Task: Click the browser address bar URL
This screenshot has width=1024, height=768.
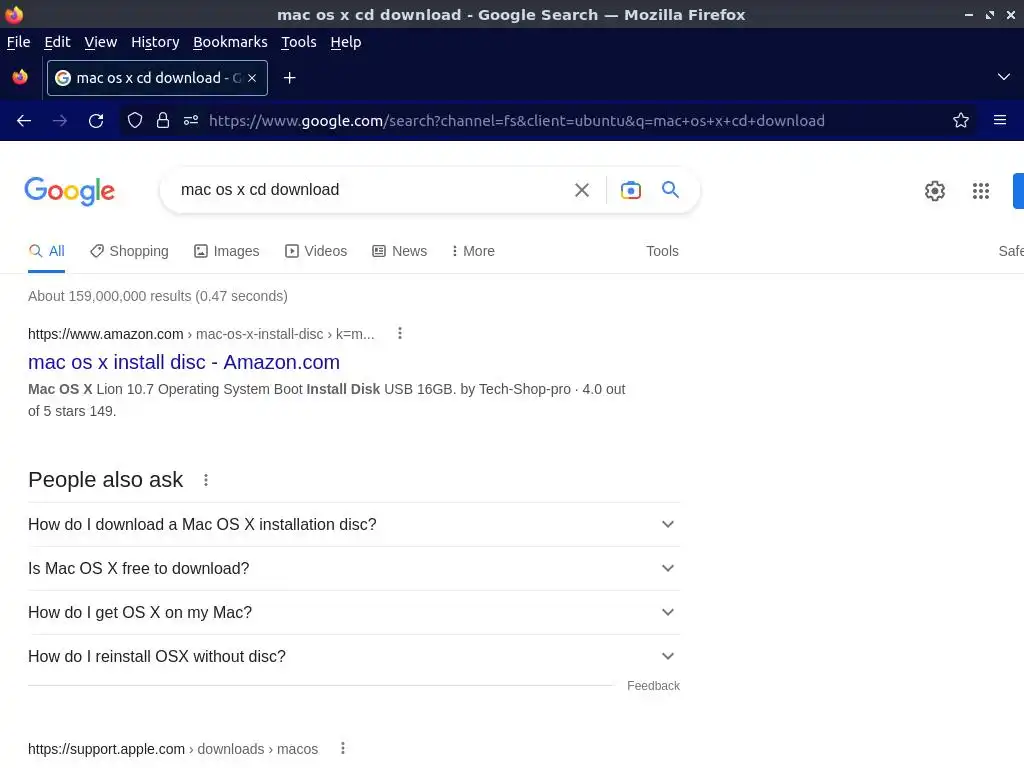Action: point(517,121)
